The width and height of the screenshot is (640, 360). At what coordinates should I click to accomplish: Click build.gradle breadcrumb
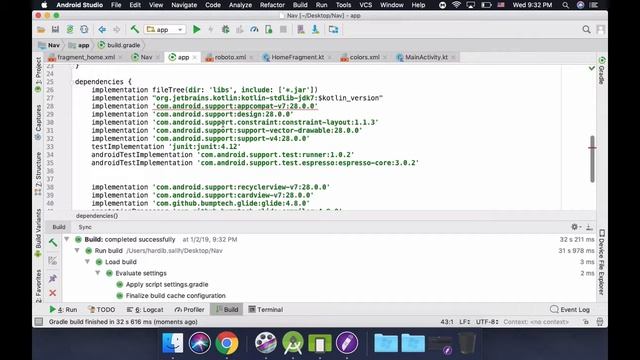pos(119,45)
